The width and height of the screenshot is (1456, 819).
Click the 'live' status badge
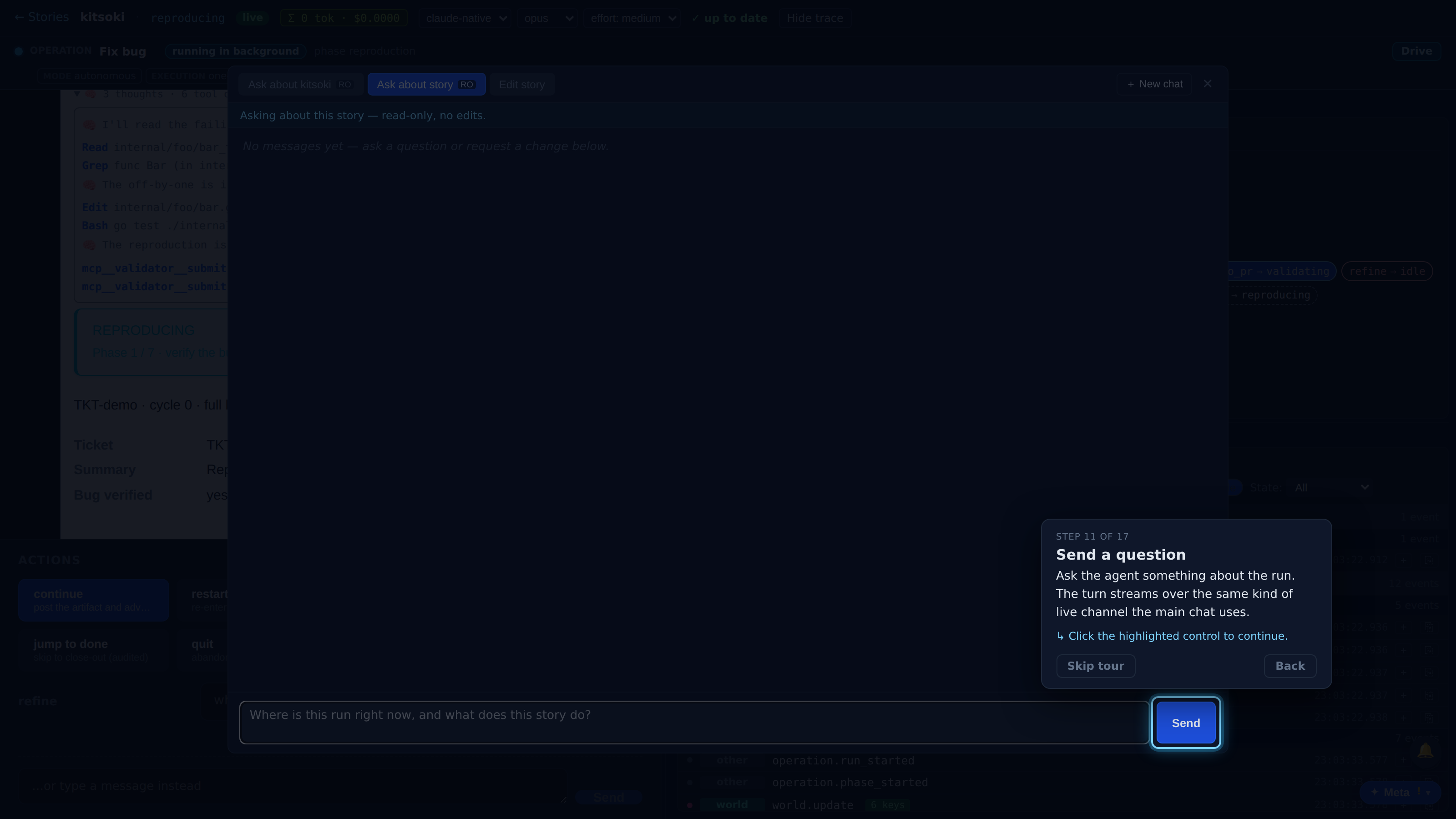pos(252,18)
